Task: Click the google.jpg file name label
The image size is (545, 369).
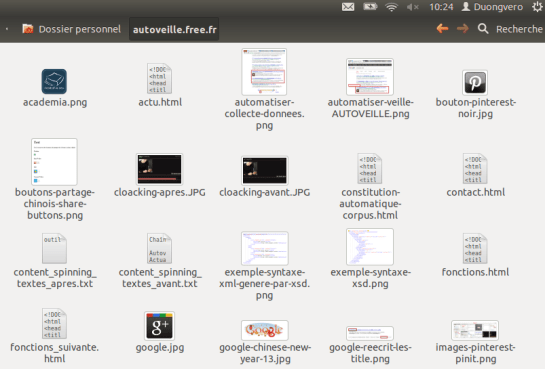Action: pos(160,347)
